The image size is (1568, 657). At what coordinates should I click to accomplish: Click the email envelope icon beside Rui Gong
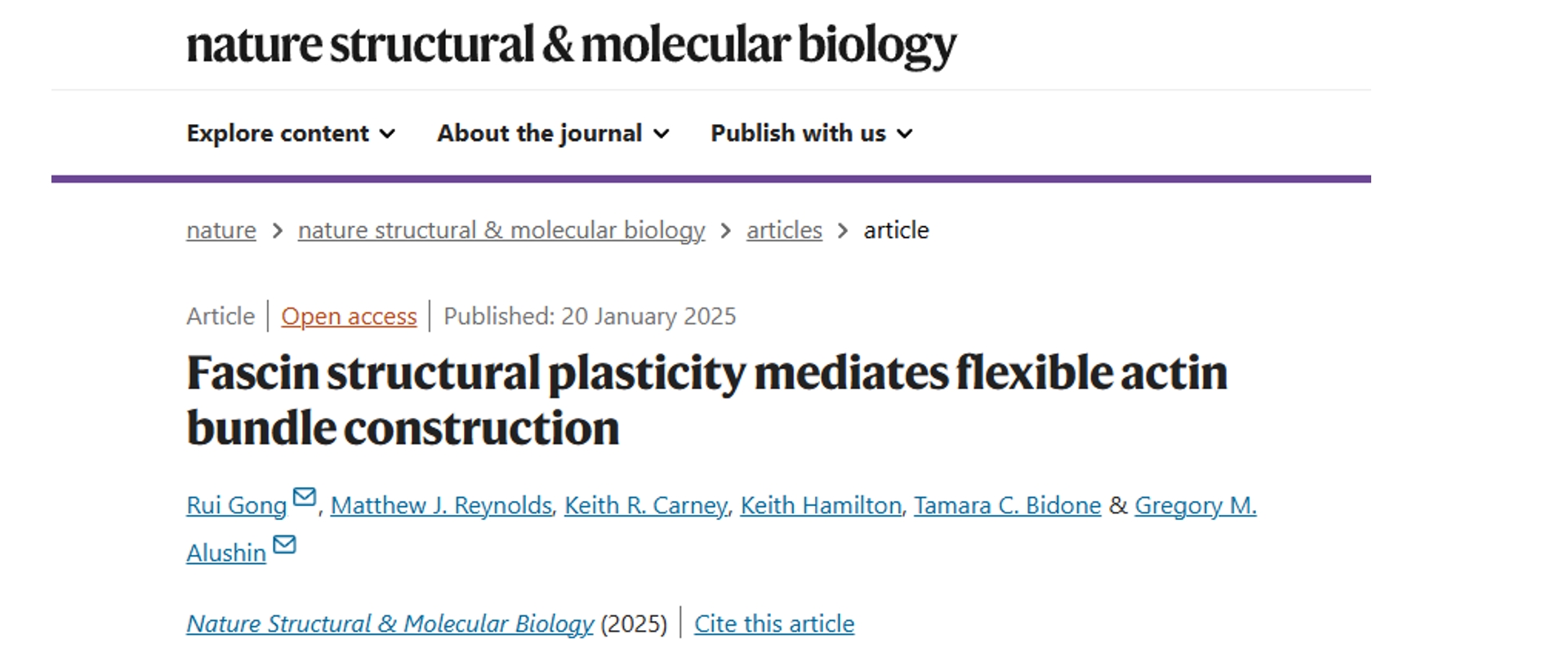point(305,496)
